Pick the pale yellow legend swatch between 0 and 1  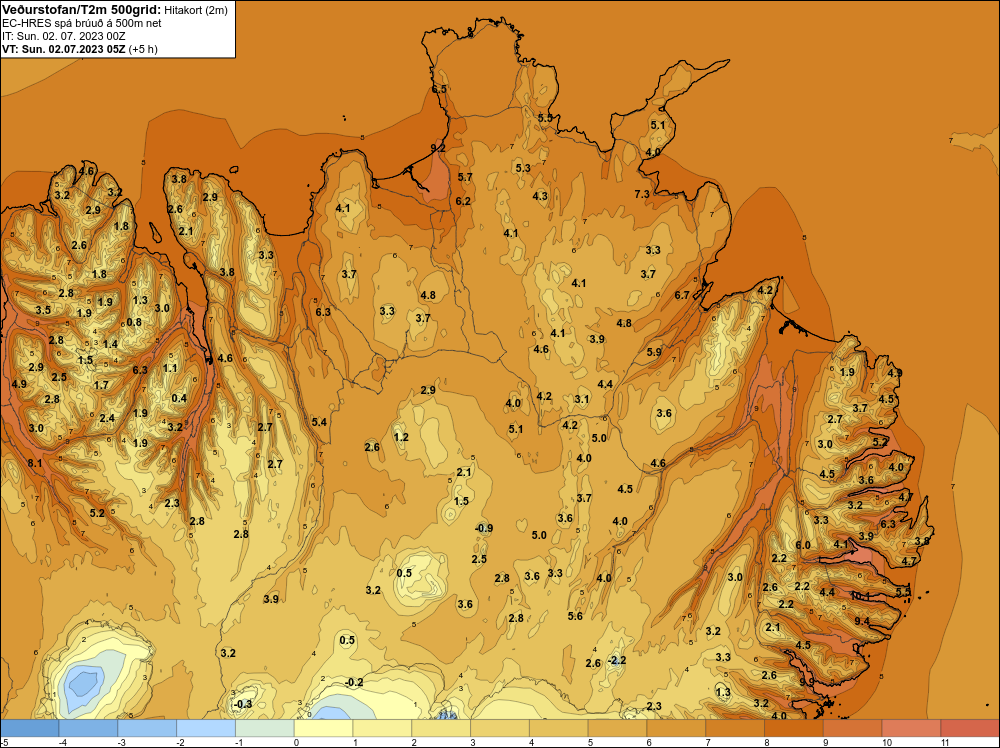coord(323,728)
